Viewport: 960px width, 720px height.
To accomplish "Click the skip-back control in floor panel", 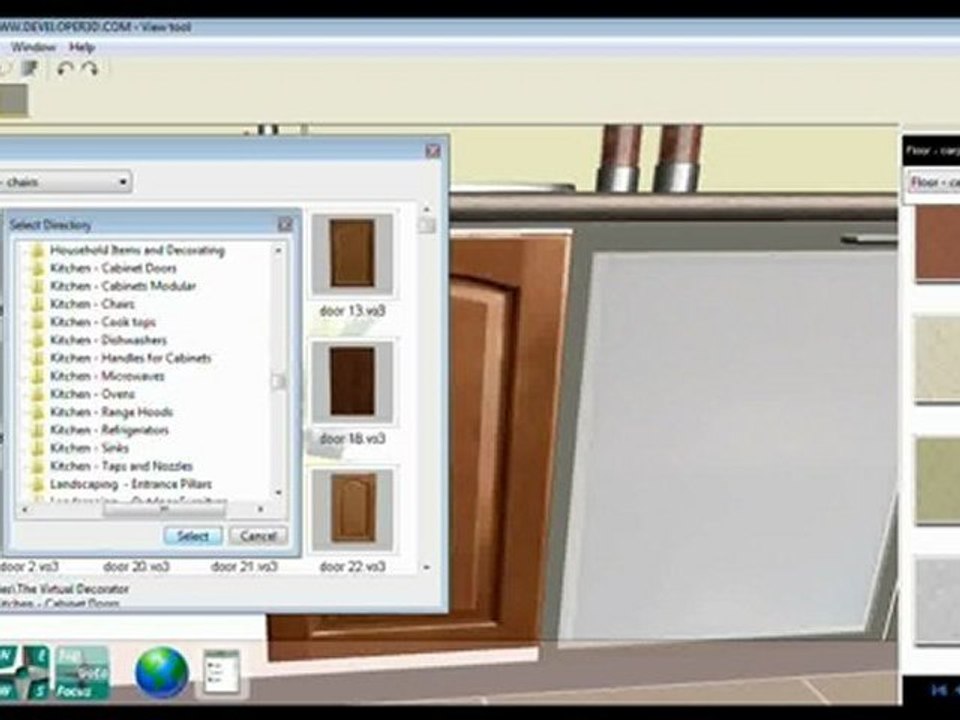I will [939, 690].
